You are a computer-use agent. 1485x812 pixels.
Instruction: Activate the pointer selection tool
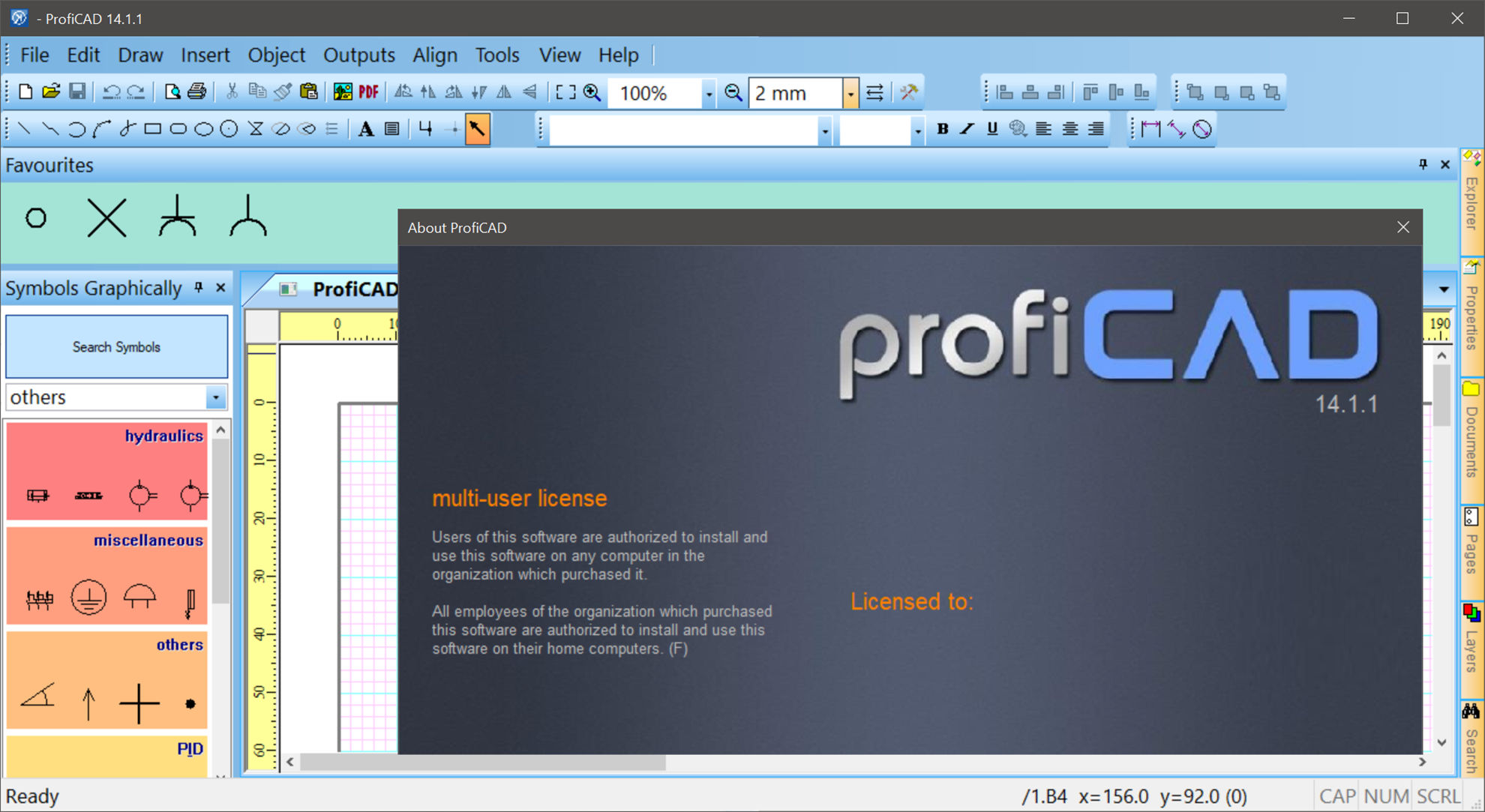(x=477, y=129)
